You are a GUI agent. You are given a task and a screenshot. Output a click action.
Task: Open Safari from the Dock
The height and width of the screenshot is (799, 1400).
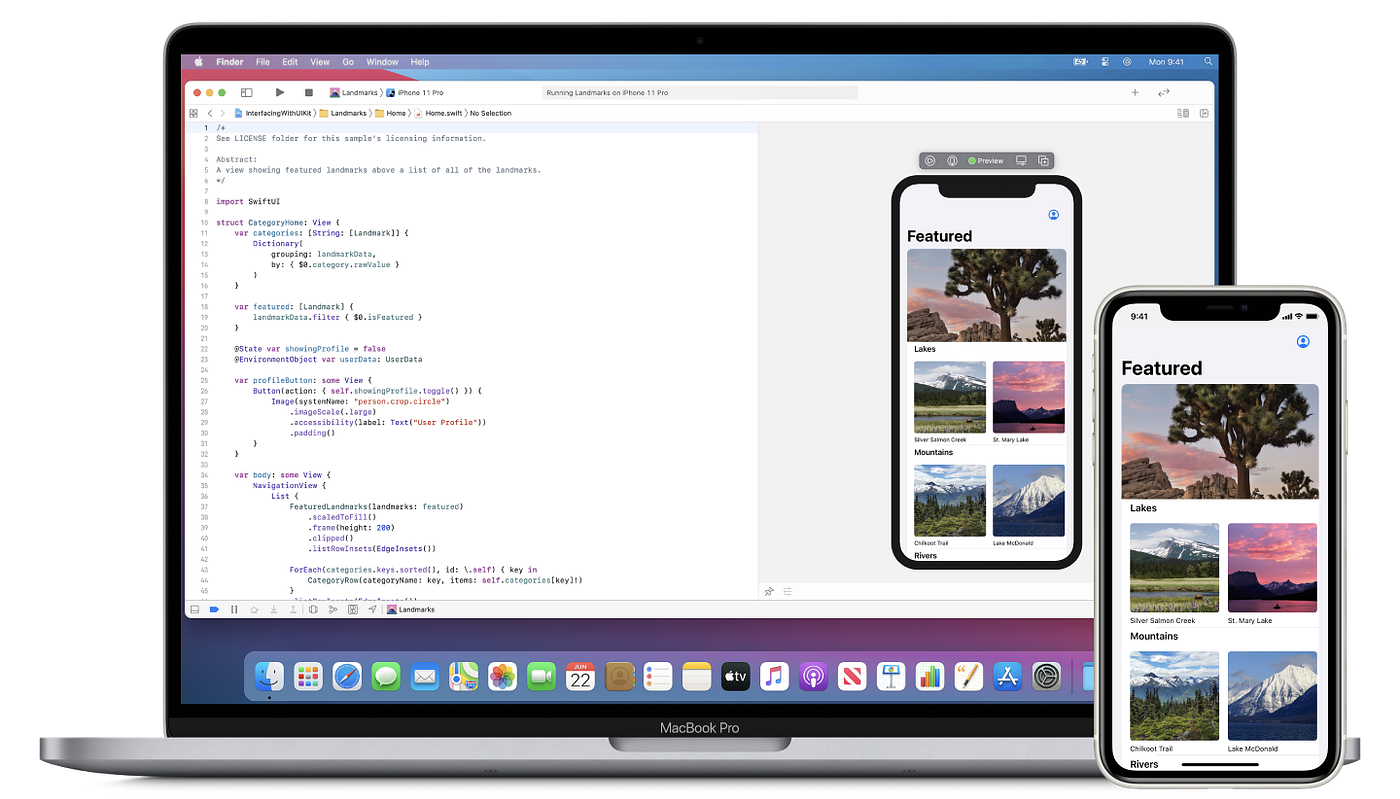click(x=347, y=677)
